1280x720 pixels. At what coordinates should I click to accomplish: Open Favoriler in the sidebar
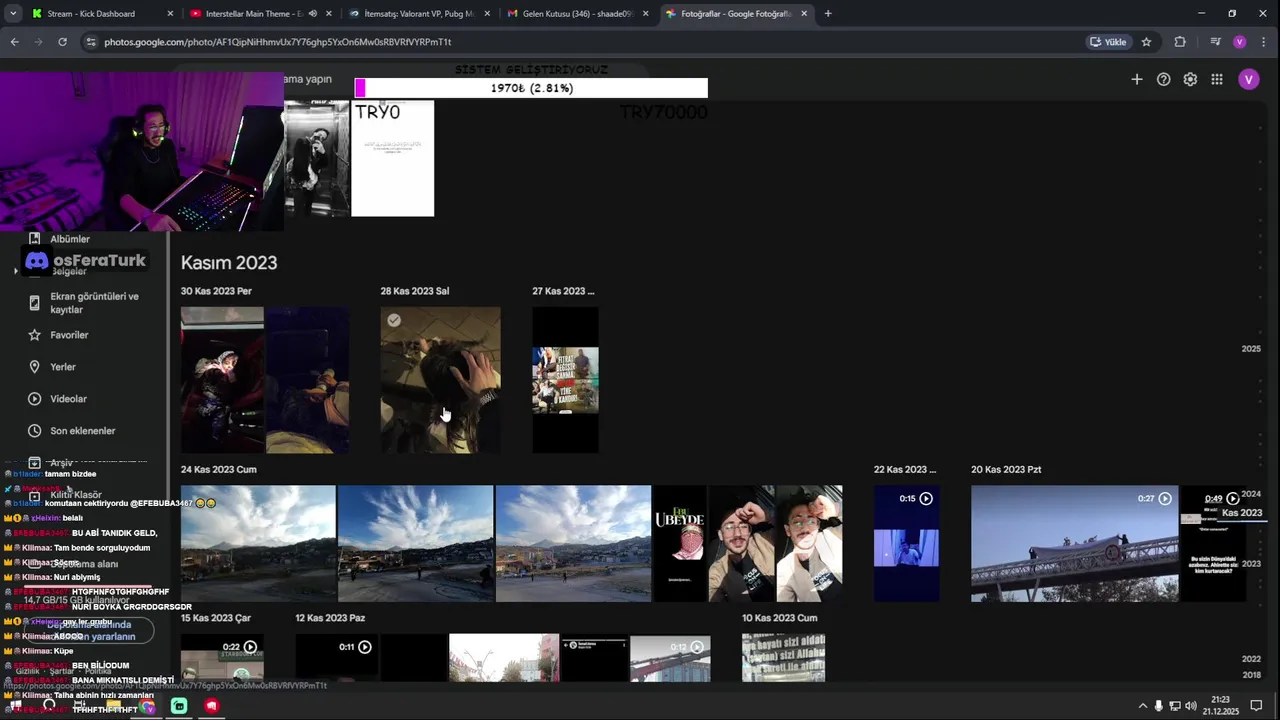pos(69,335)
